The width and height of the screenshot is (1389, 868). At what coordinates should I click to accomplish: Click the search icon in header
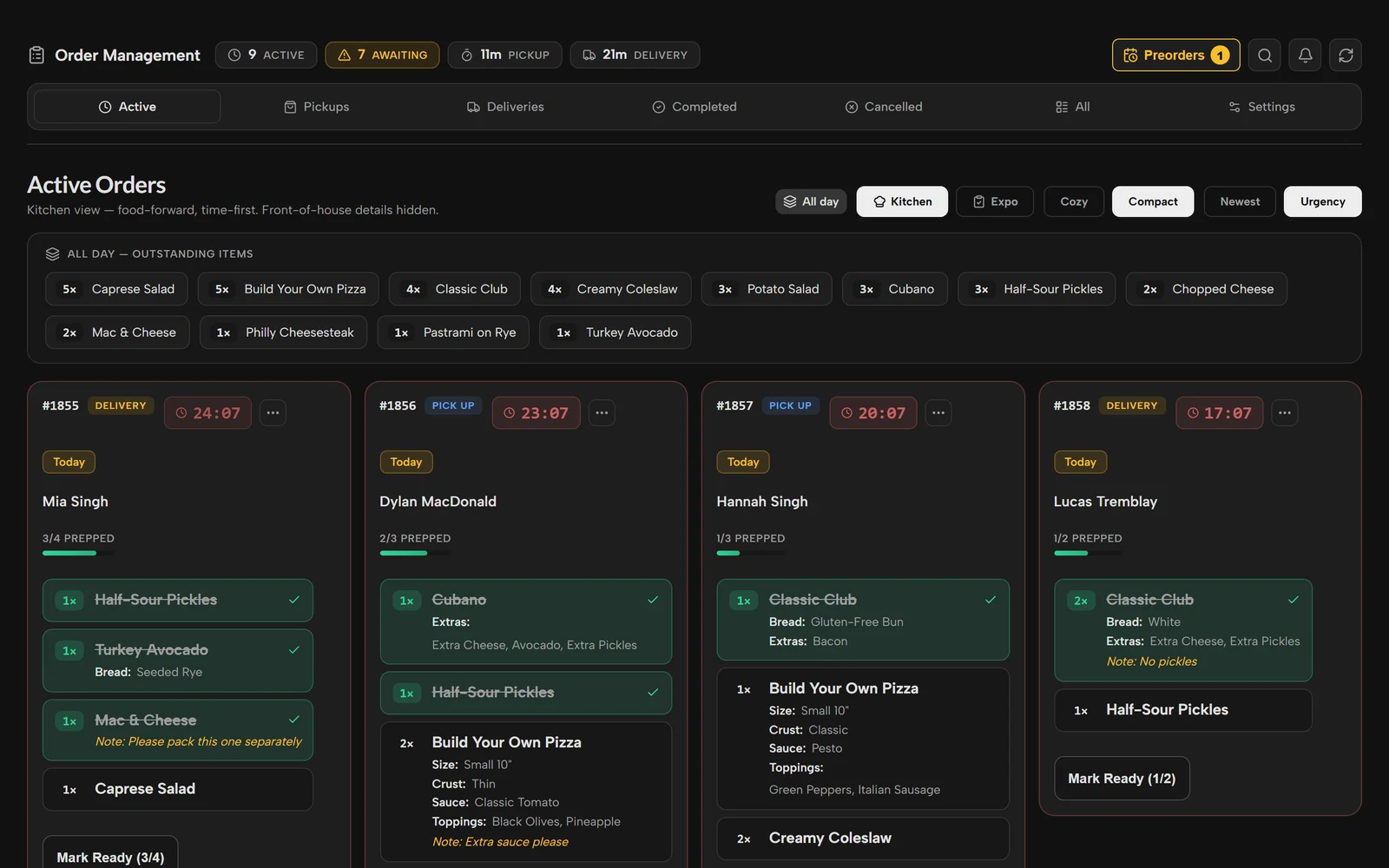(1265, 56)
